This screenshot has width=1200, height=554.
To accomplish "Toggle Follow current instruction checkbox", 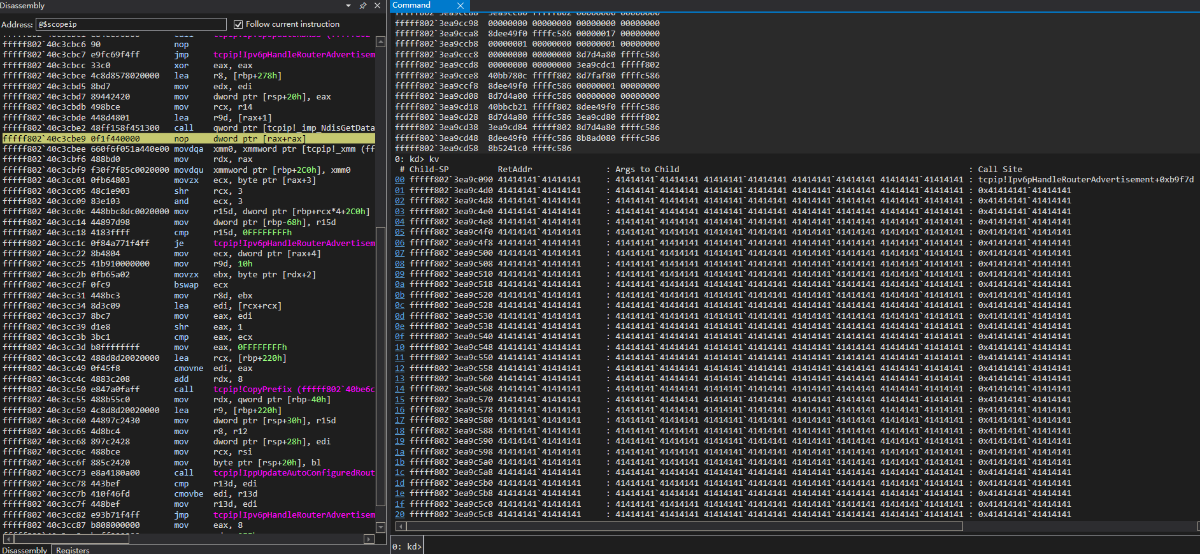I will [238, 24].
